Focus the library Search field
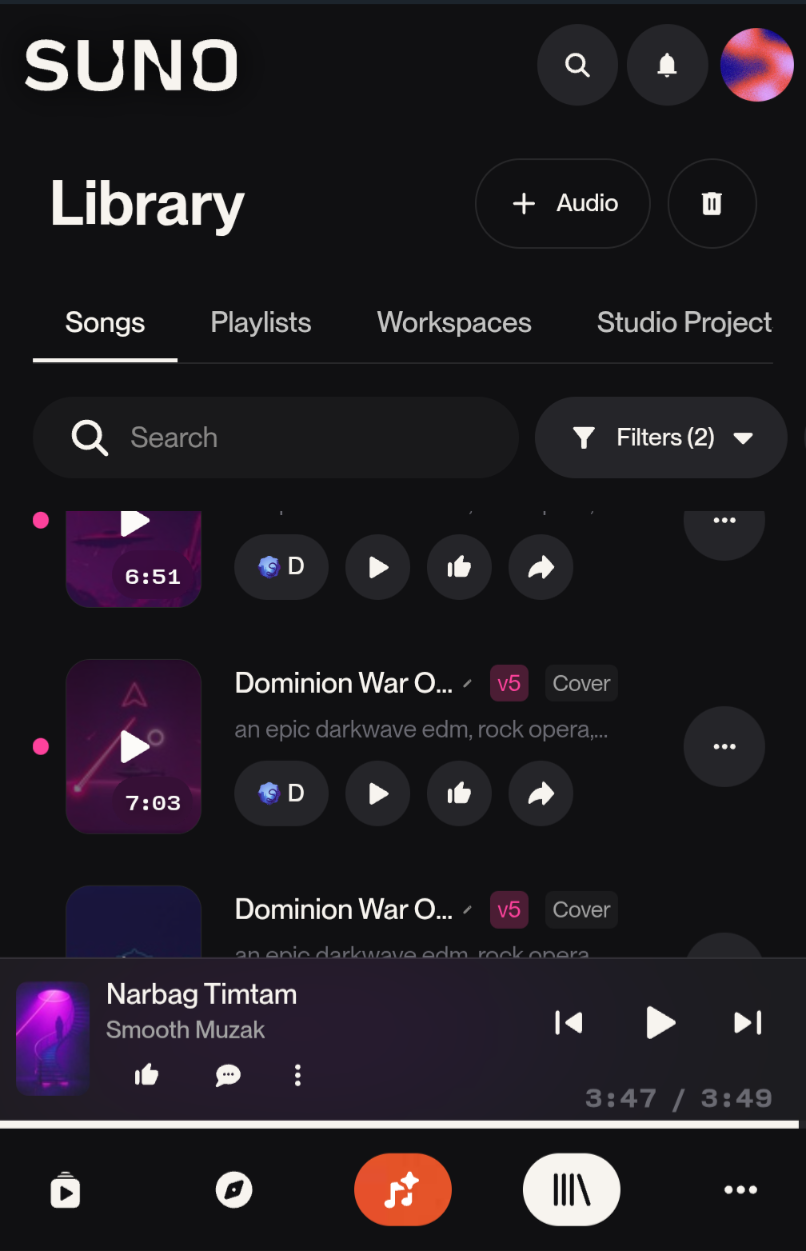The width and height of the screenshot is (806, 1251). coord(276,437)
